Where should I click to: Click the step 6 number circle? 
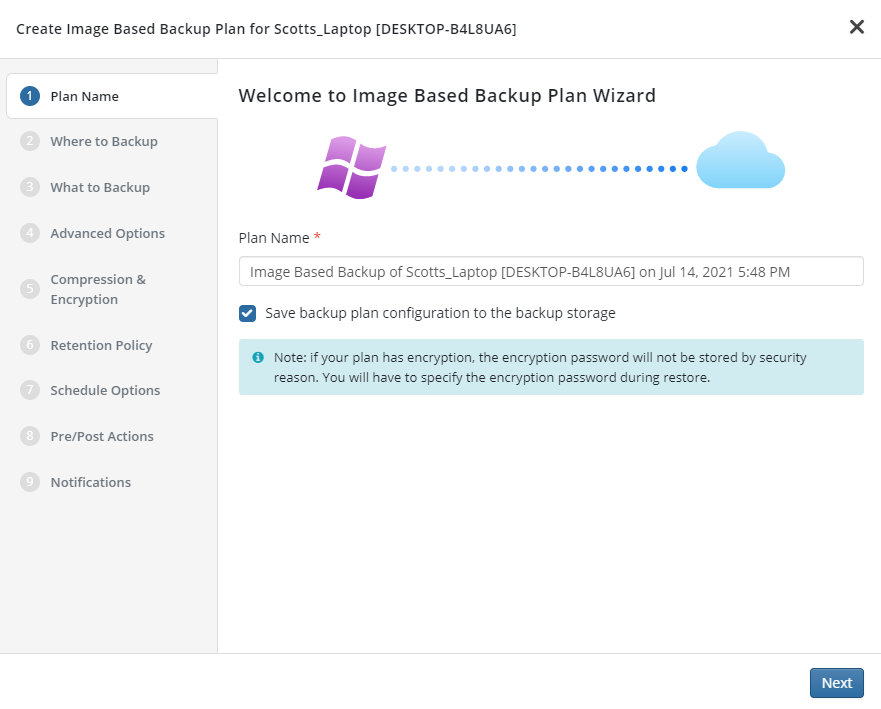(30, 344)
